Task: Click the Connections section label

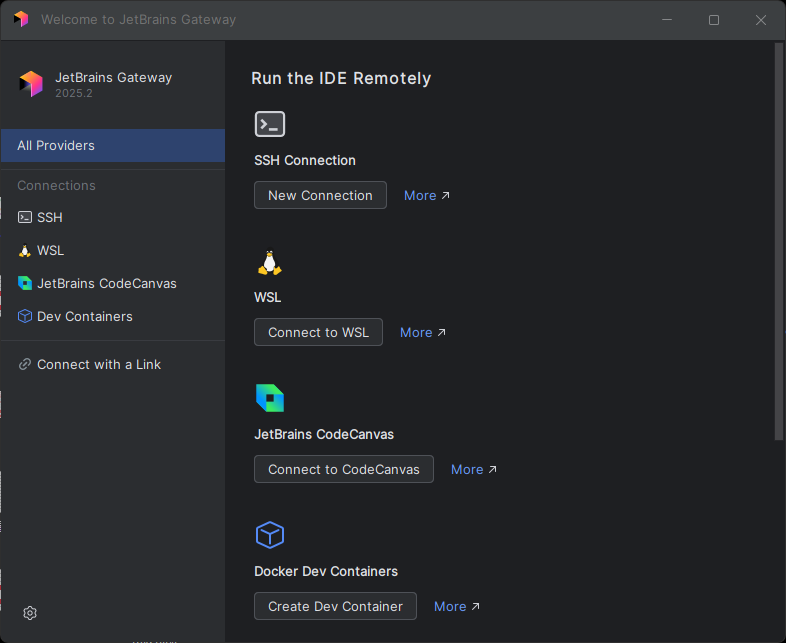Action: pyautogui.click(x=56, y=185)
